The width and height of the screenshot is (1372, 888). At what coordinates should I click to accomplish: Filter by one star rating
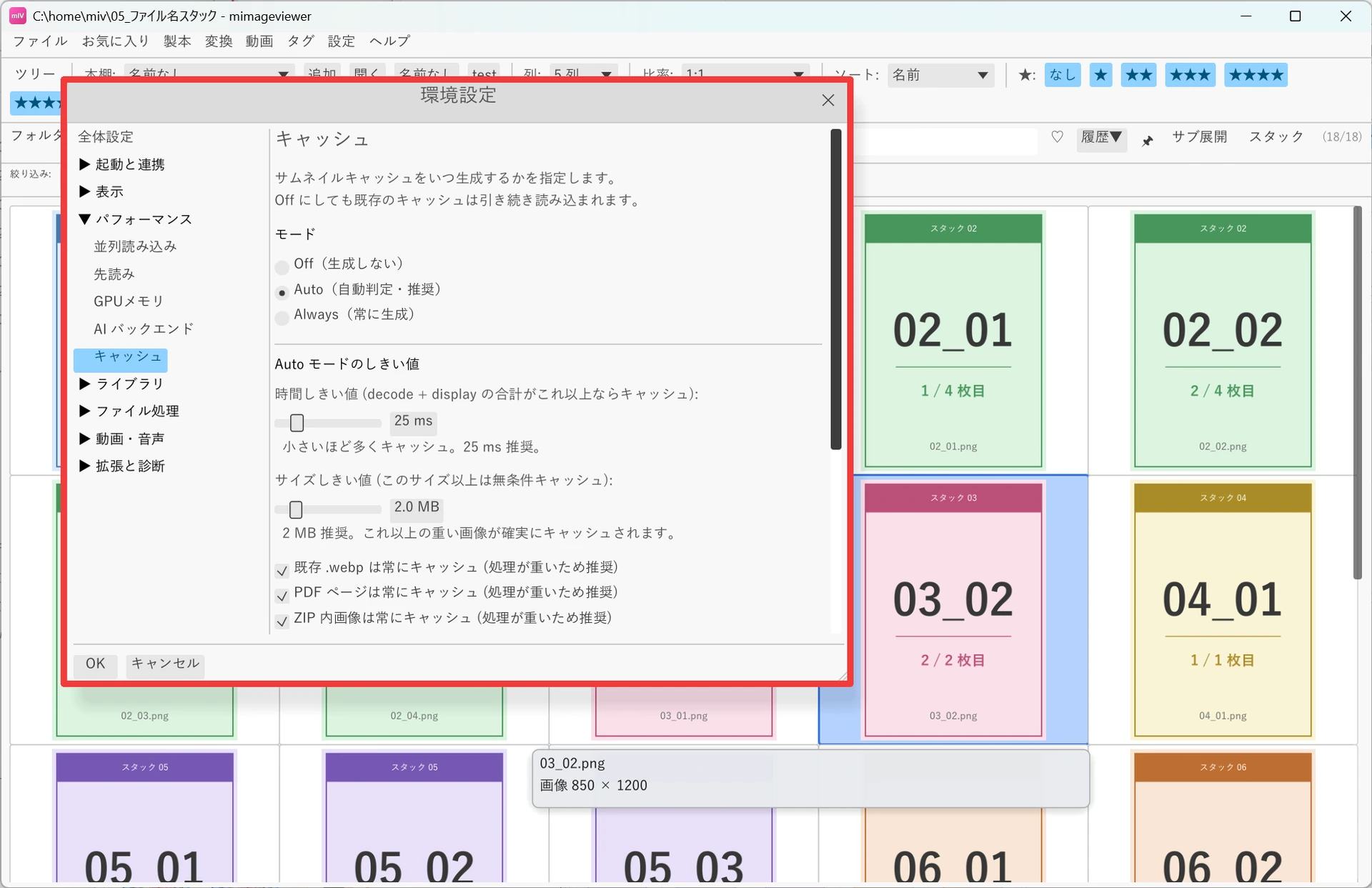pyautogui.click(x=1100, y=75)
